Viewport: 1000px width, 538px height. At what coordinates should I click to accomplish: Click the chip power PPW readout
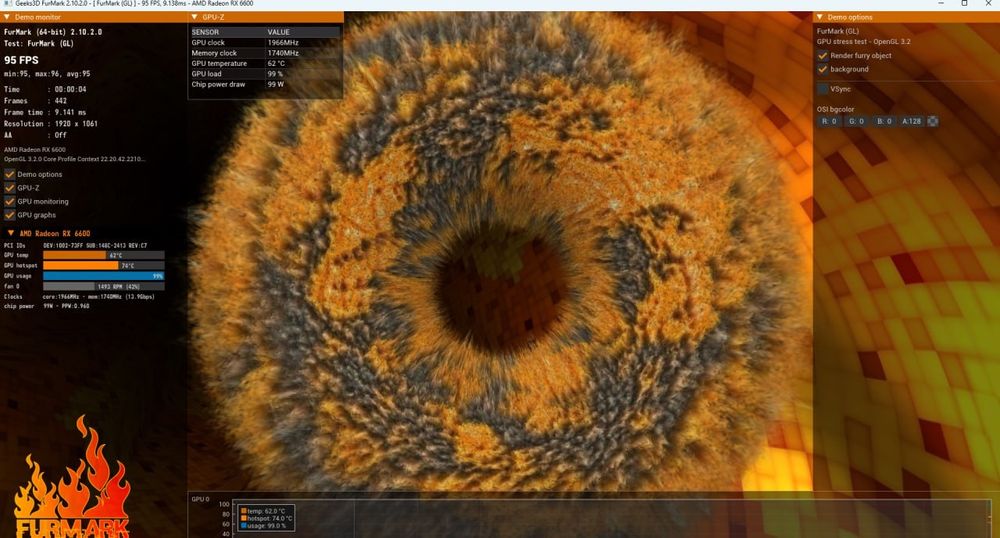(47, 306)
